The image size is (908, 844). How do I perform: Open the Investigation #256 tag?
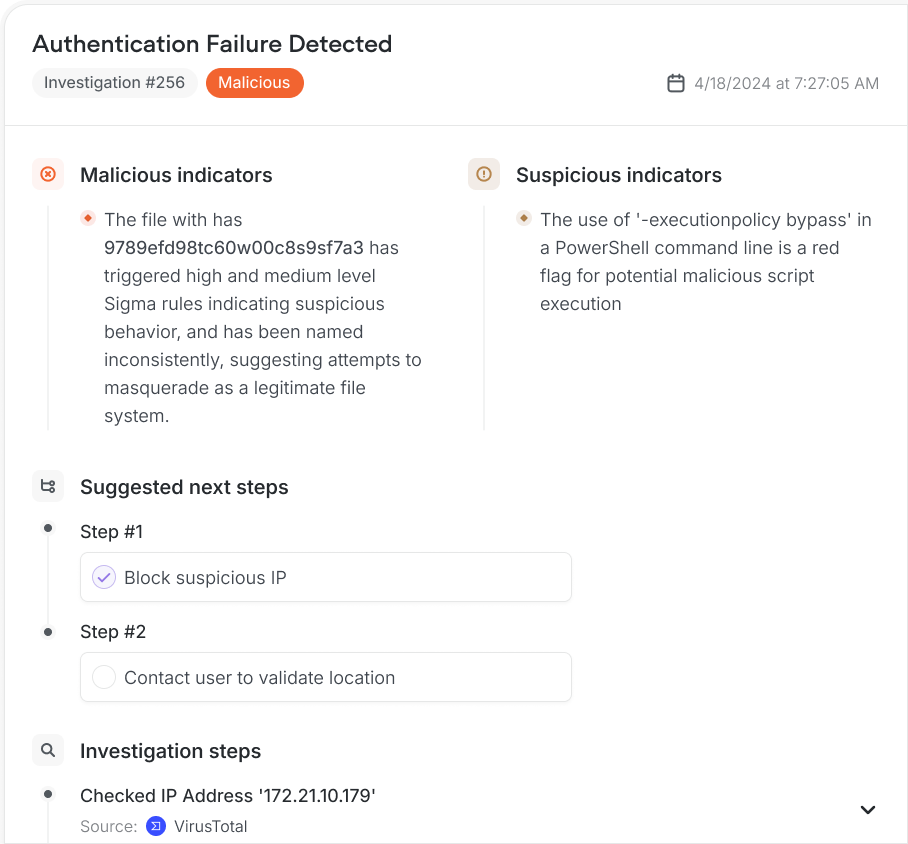tap(114, 83)
